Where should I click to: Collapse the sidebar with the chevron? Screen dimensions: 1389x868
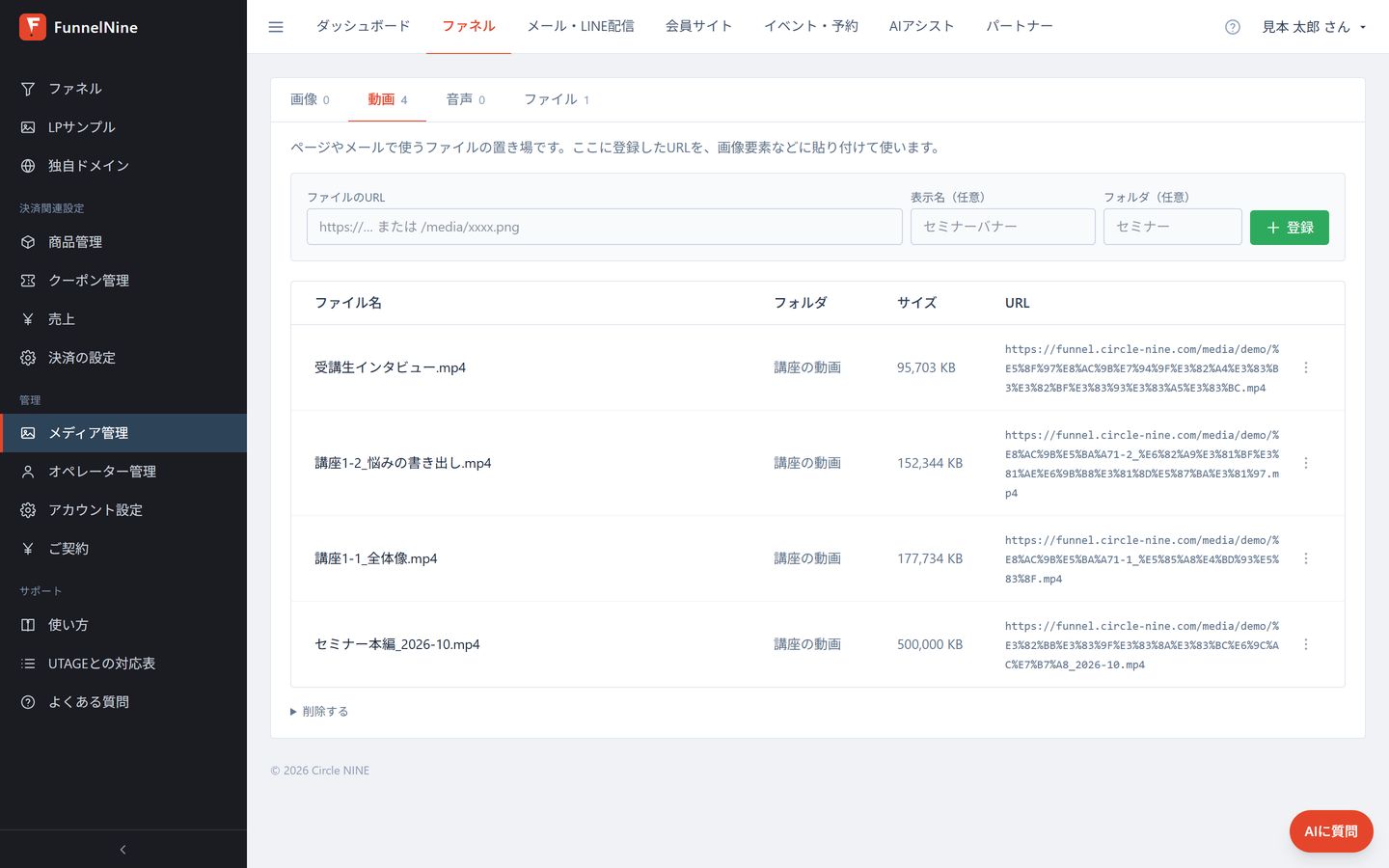coord(123,850)
